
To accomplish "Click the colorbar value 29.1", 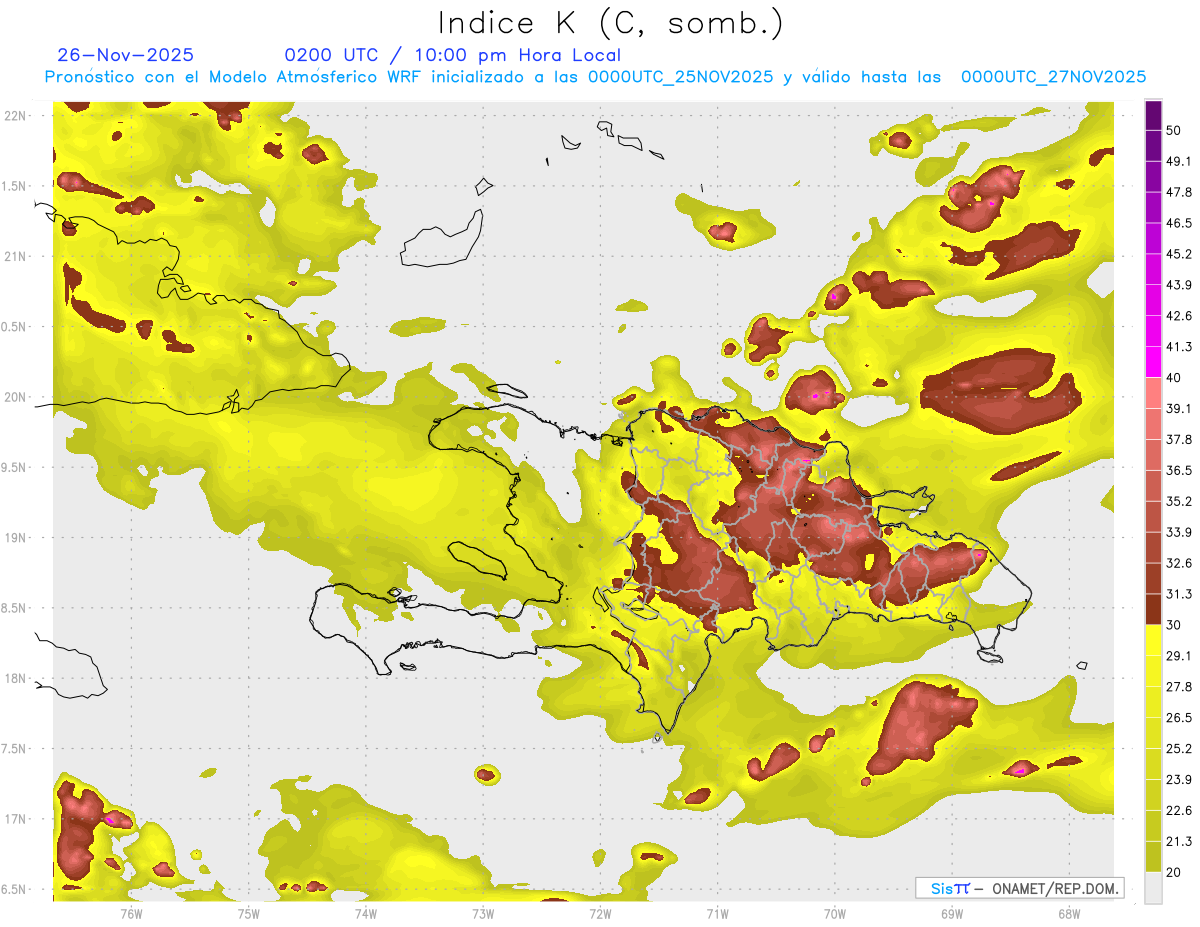I will coord(1179,655).
